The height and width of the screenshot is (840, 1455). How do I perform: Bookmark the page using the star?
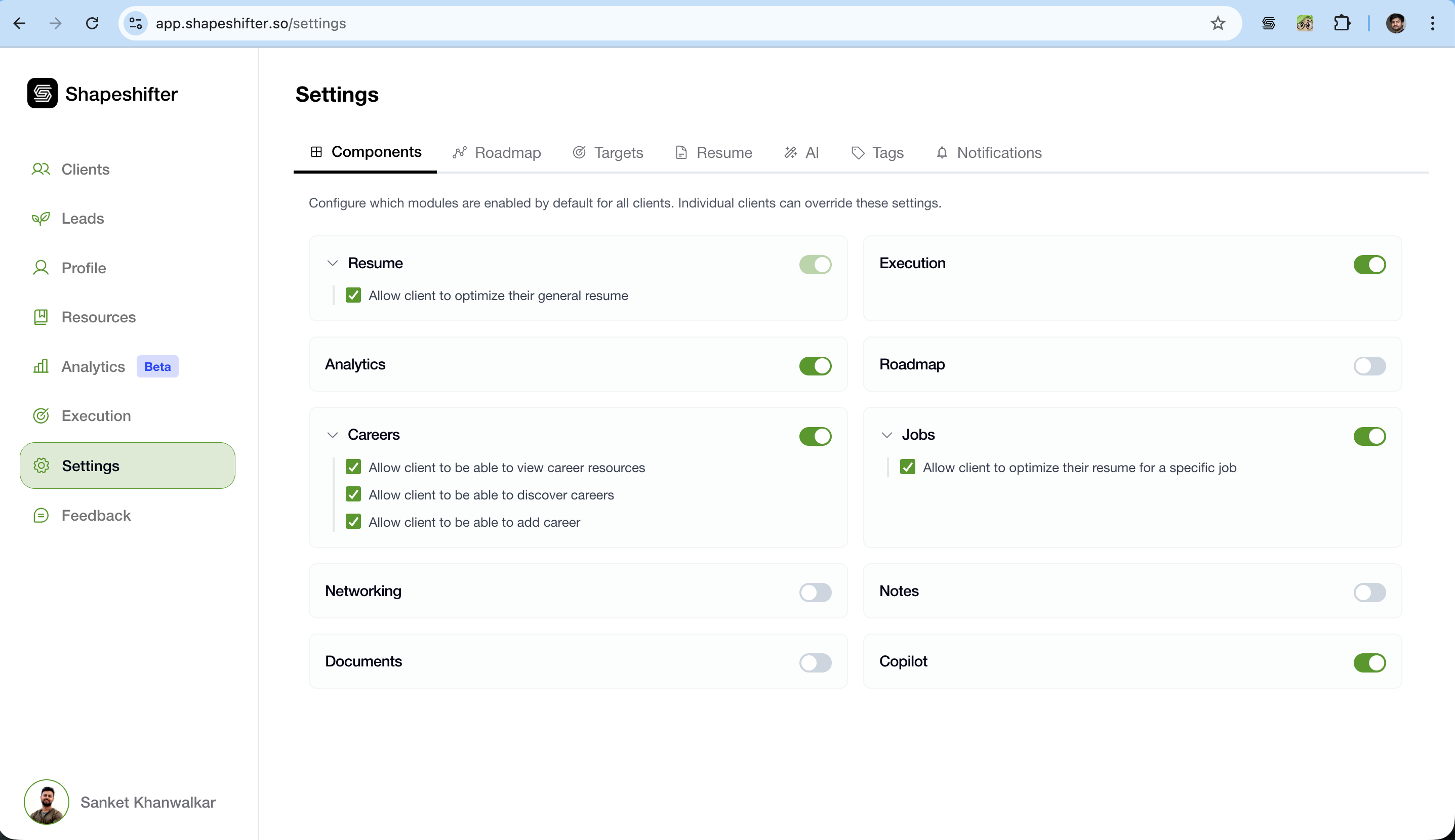tap(1218, 23)
